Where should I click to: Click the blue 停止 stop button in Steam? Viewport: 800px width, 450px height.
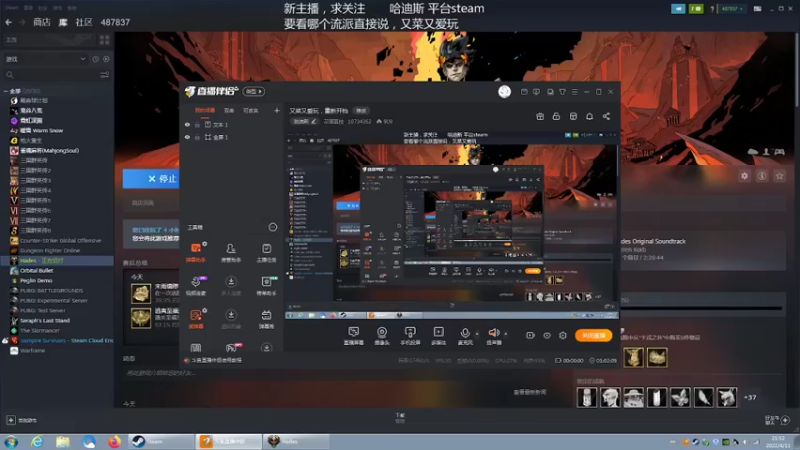tap(151, 179)
